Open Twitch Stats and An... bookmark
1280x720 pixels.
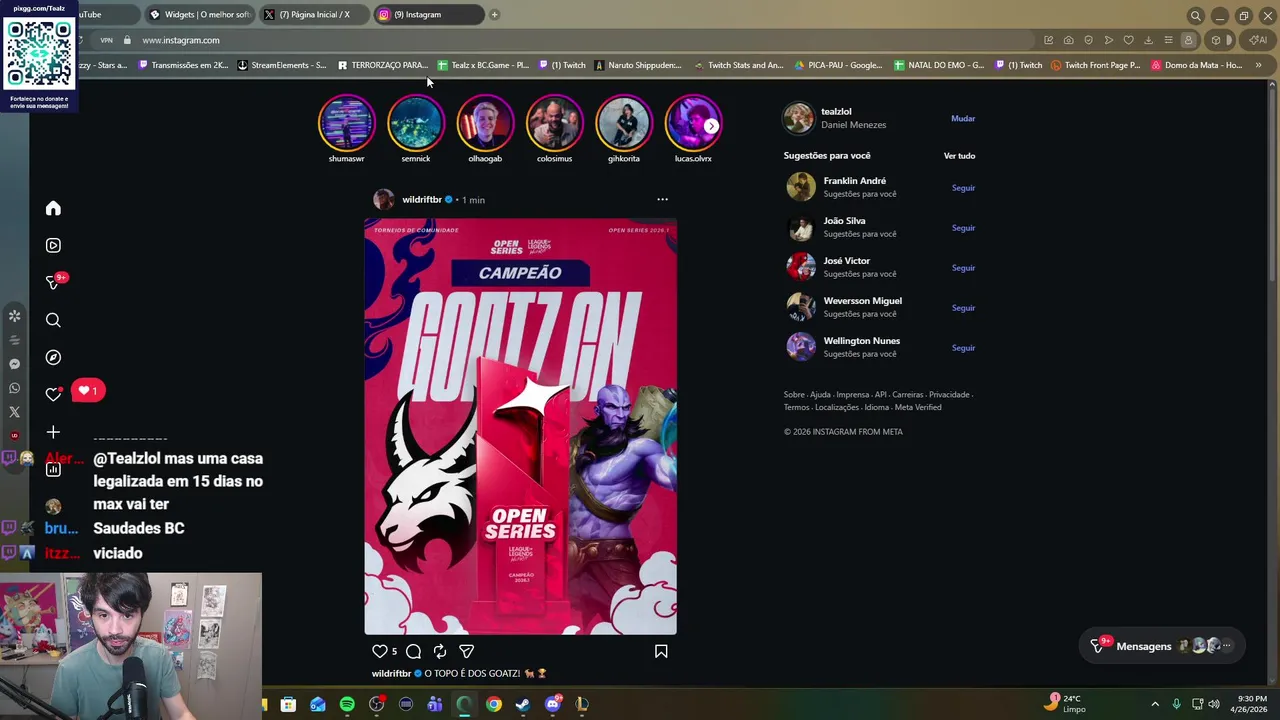[738, 65]
